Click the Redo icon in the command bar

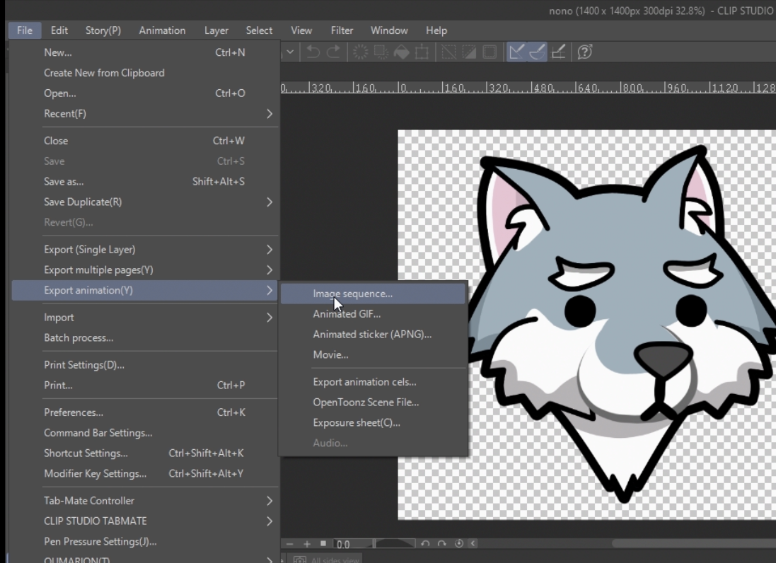[332, 52]
